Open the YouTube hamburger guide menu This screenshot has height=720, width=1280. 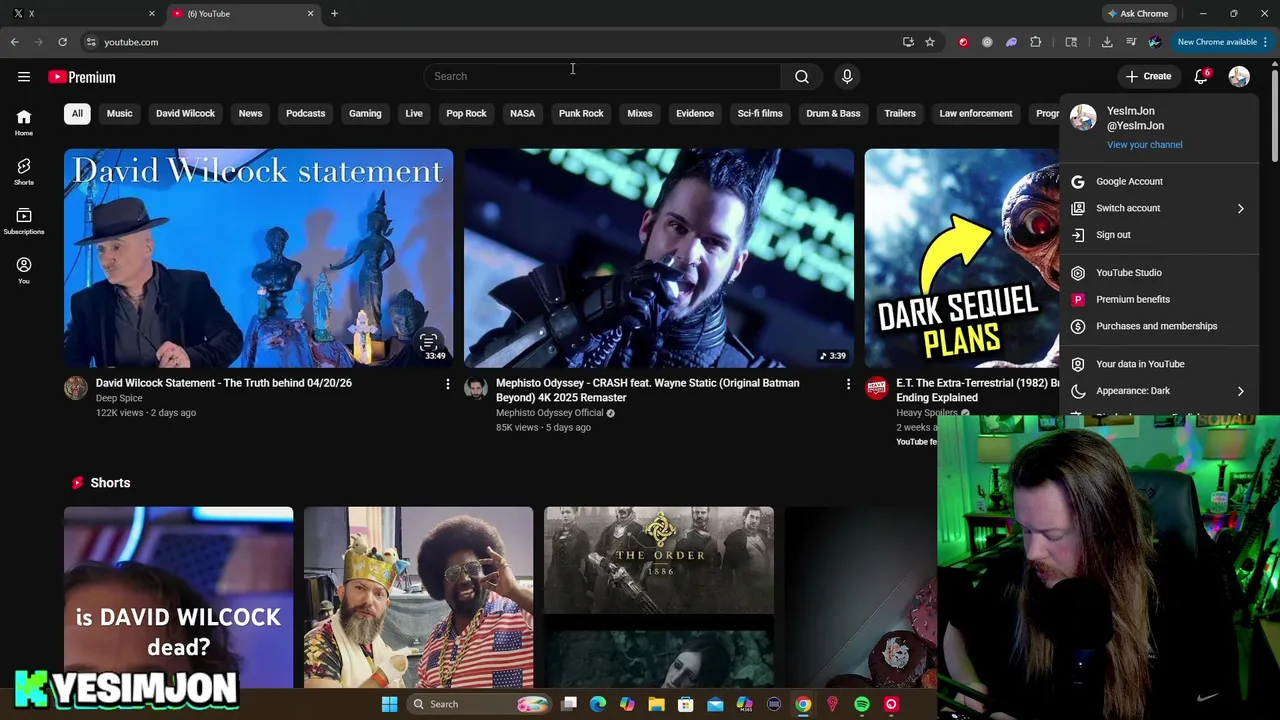pos(24,76)
